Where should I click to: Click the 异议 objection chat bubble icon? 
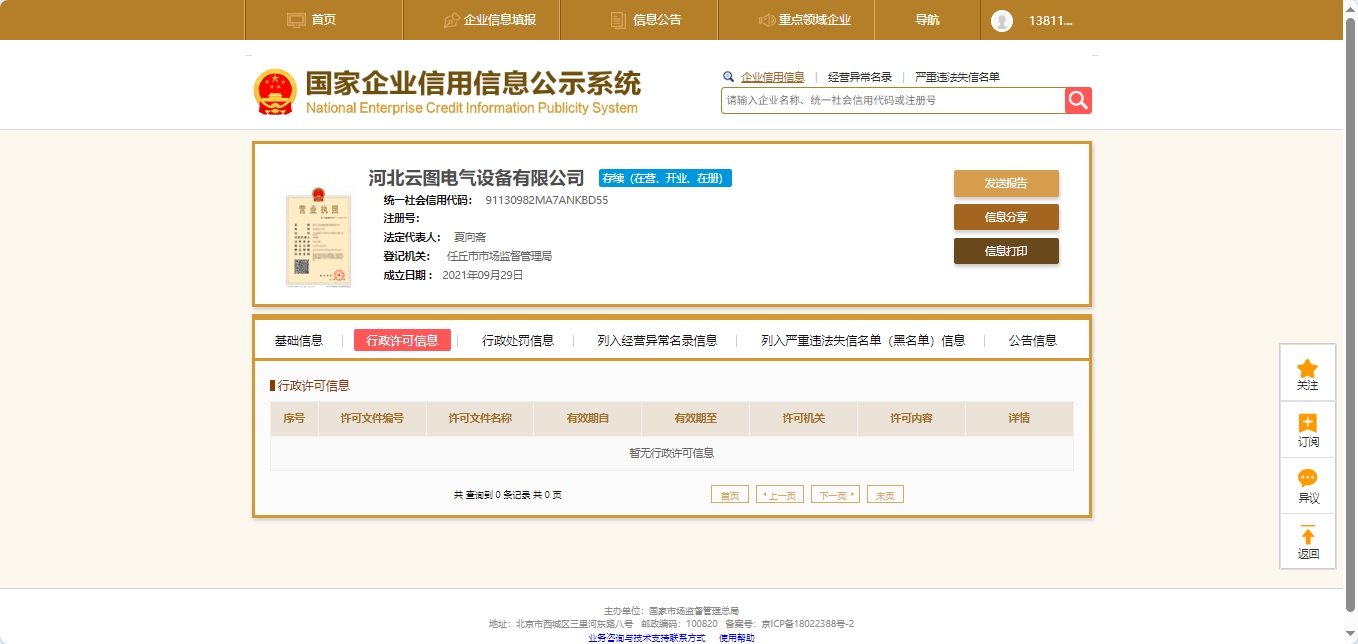point(1307,479)
